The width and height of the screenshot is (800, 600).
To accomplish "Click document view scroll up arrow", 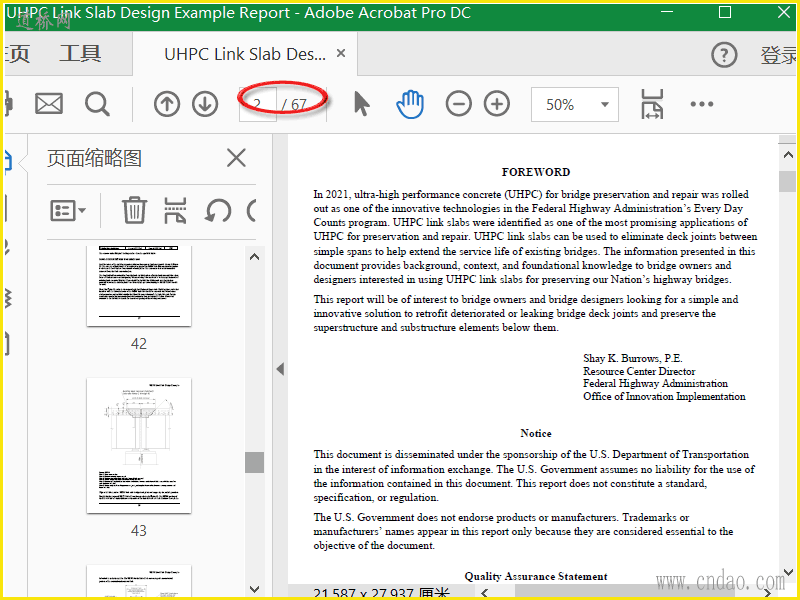I will pos(788,154).
